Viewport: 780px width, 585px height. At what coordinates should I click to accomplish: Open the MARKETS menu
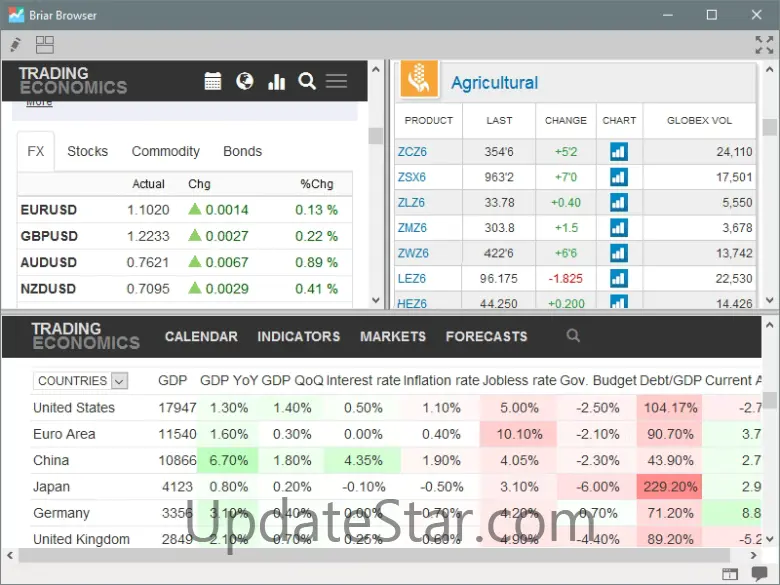(393, 337)
